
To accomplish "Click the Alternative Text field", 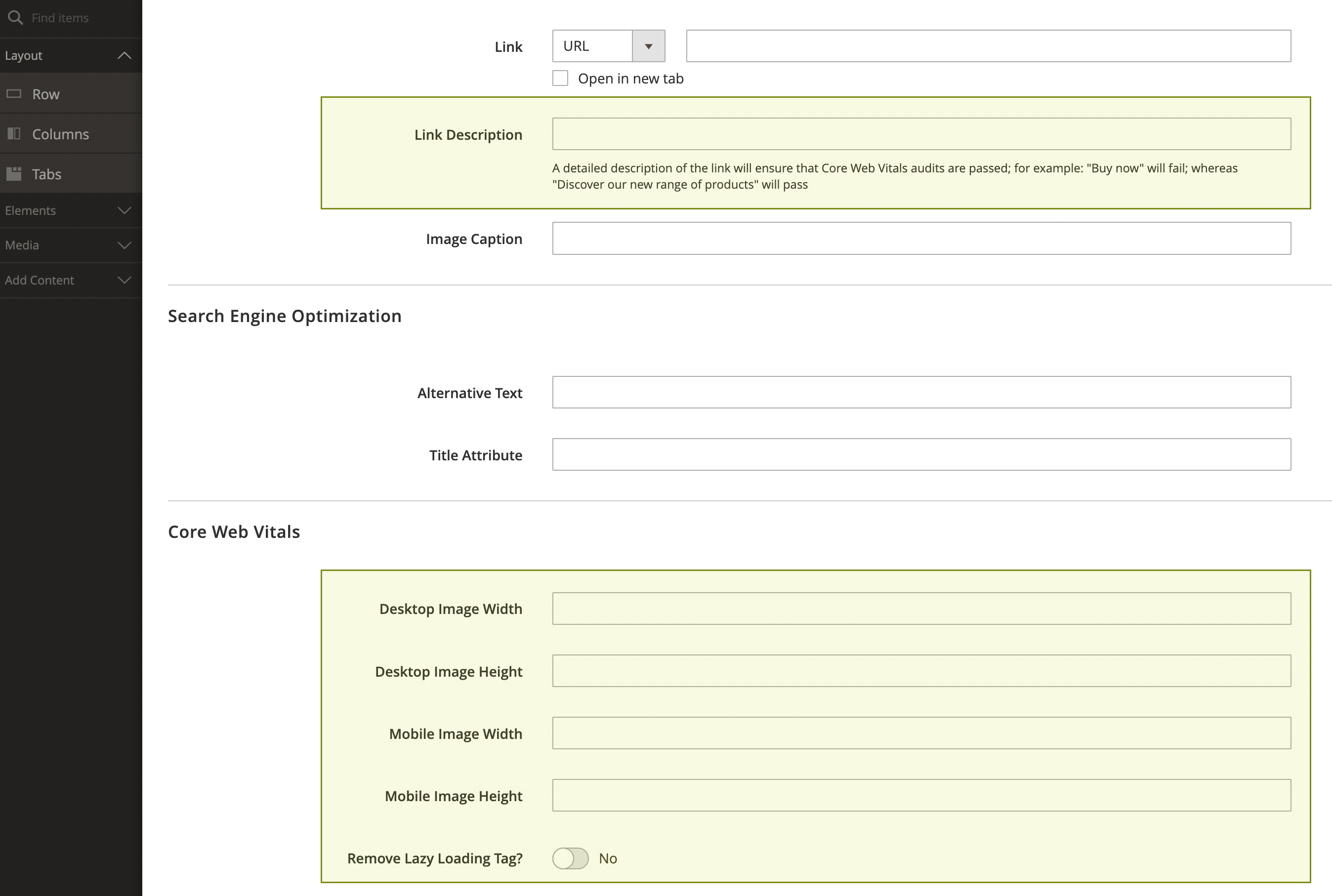I will (921, 393).
